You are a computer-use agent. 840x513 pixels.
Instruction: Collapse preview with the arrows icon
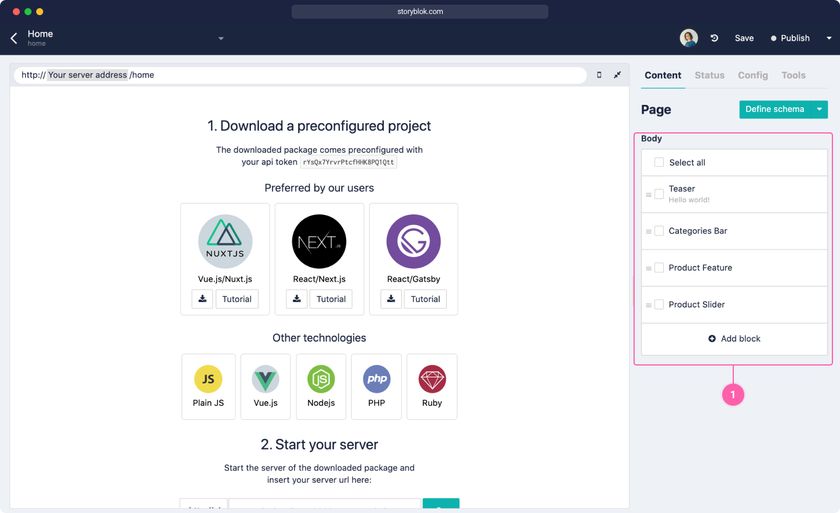coord(617,75)
